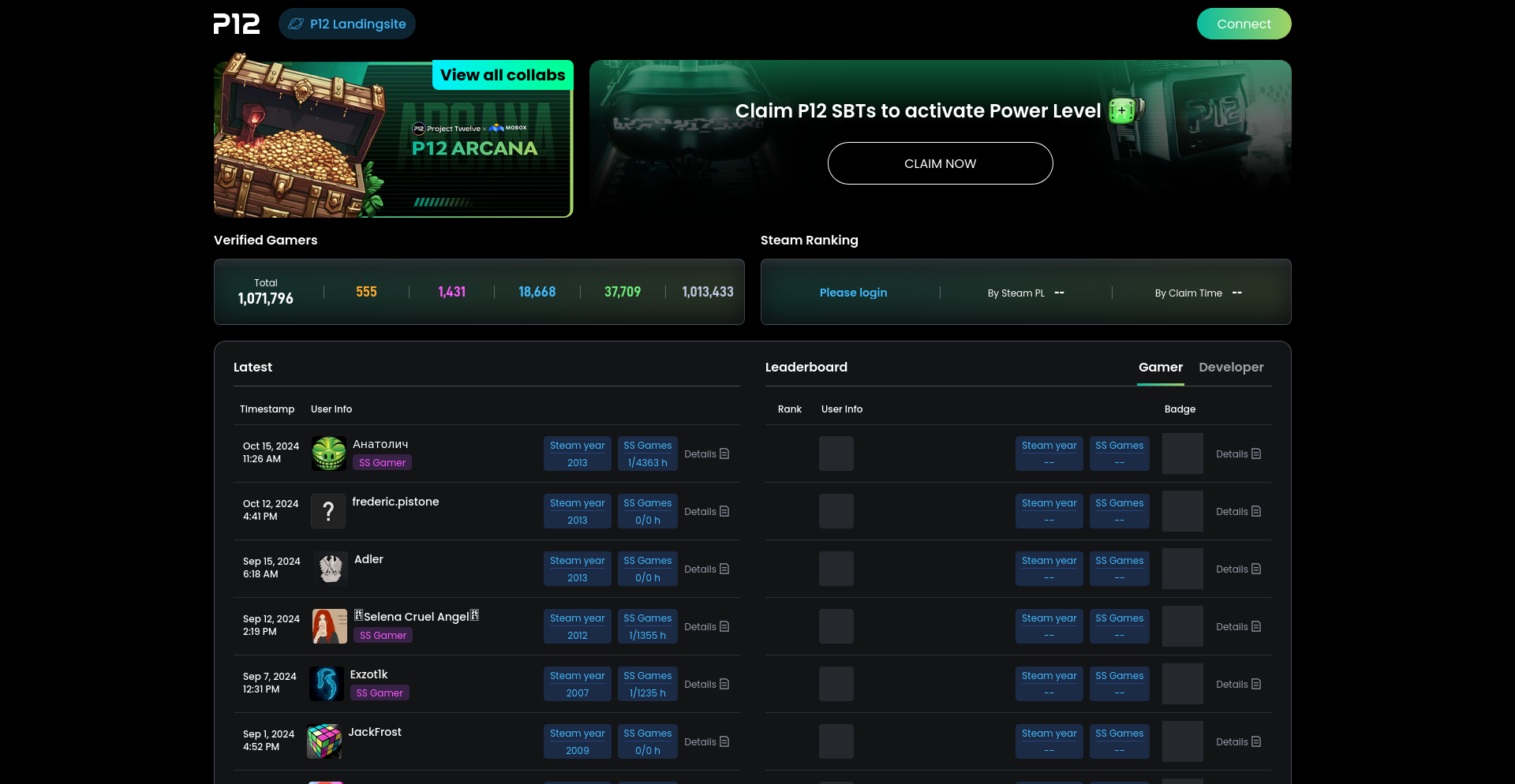Click Selena Cruel Angel avatar

pos(330,626)
